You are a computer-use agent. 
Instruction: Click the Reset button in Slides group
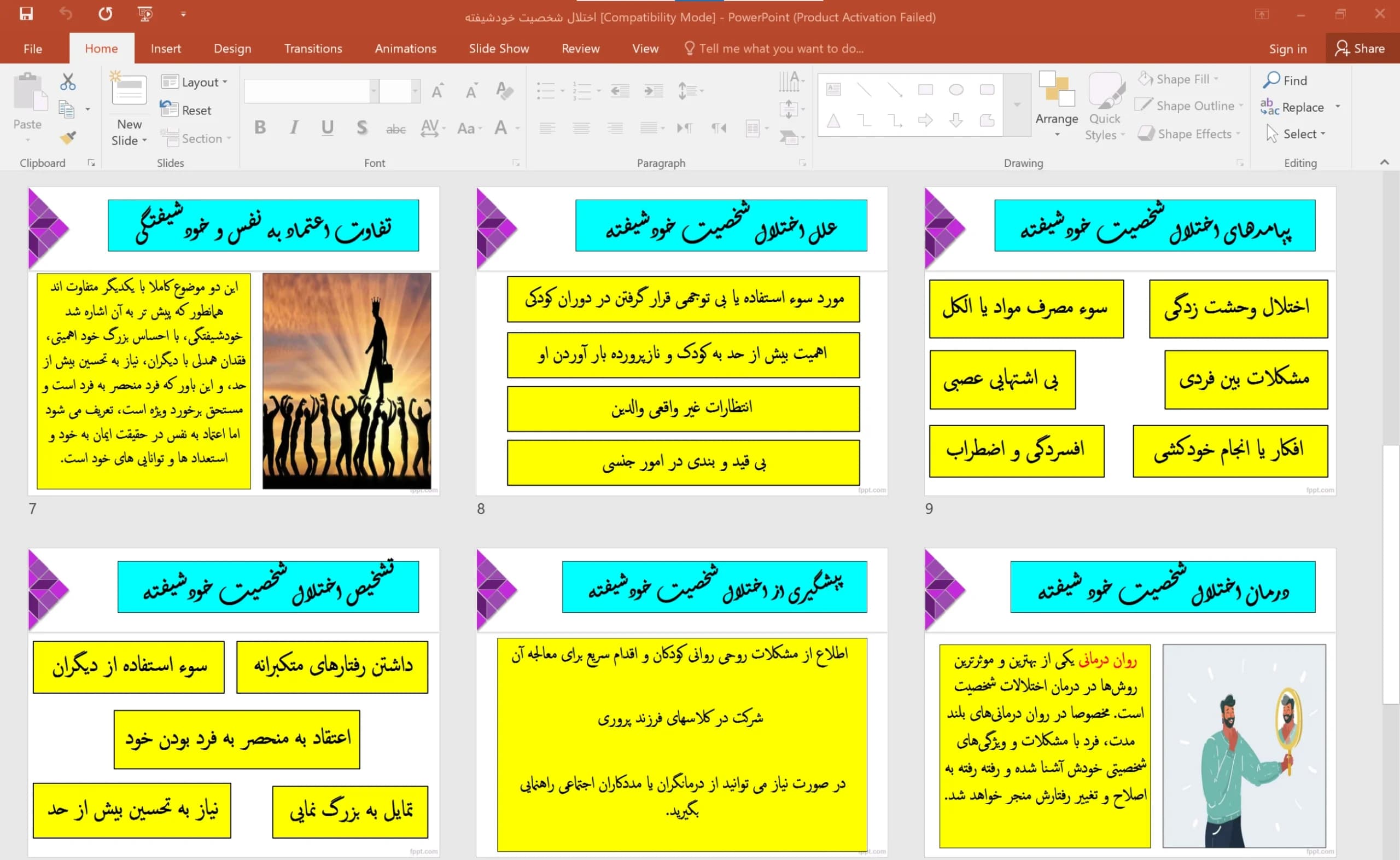tap(186, 110)
